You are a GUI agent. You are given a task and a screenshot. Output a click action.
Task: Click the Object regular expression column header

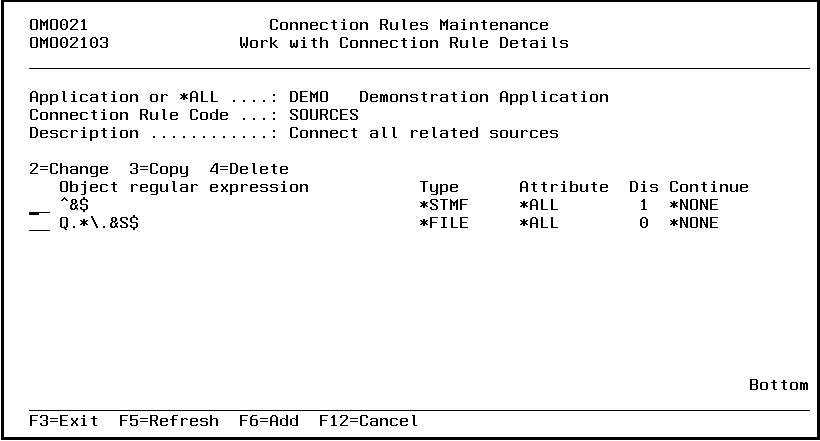184,187
